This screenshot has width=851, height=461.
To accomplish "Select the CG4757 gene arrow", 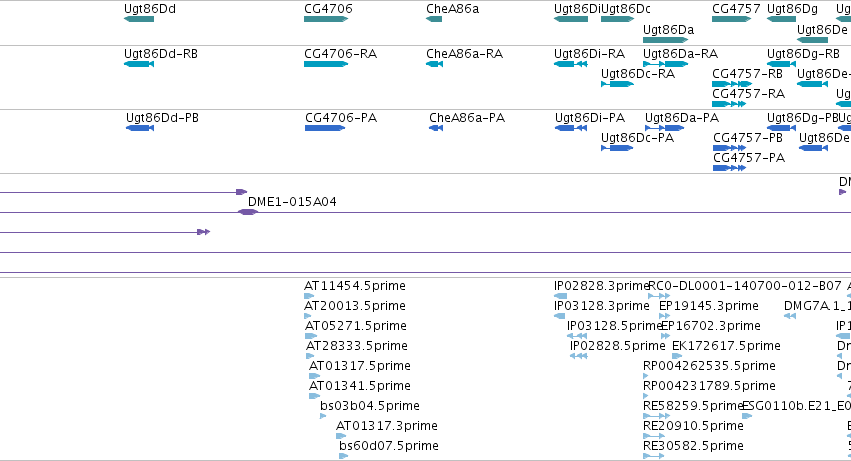I will tap(732, 19).
